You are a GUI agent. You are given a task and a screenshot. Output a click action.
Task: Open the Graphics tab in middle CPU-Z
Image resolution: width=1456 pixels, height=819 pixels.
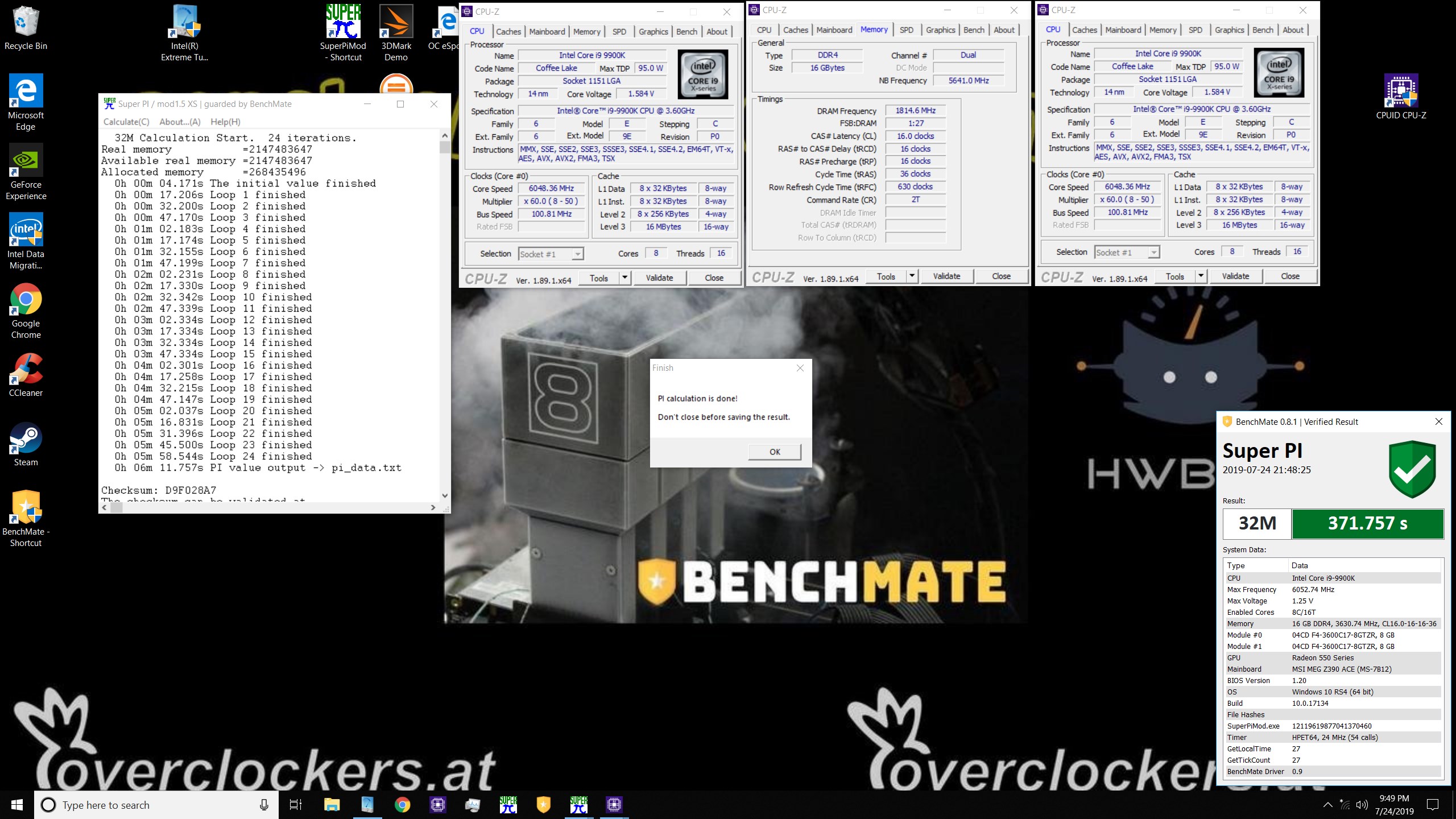[940, 30]
